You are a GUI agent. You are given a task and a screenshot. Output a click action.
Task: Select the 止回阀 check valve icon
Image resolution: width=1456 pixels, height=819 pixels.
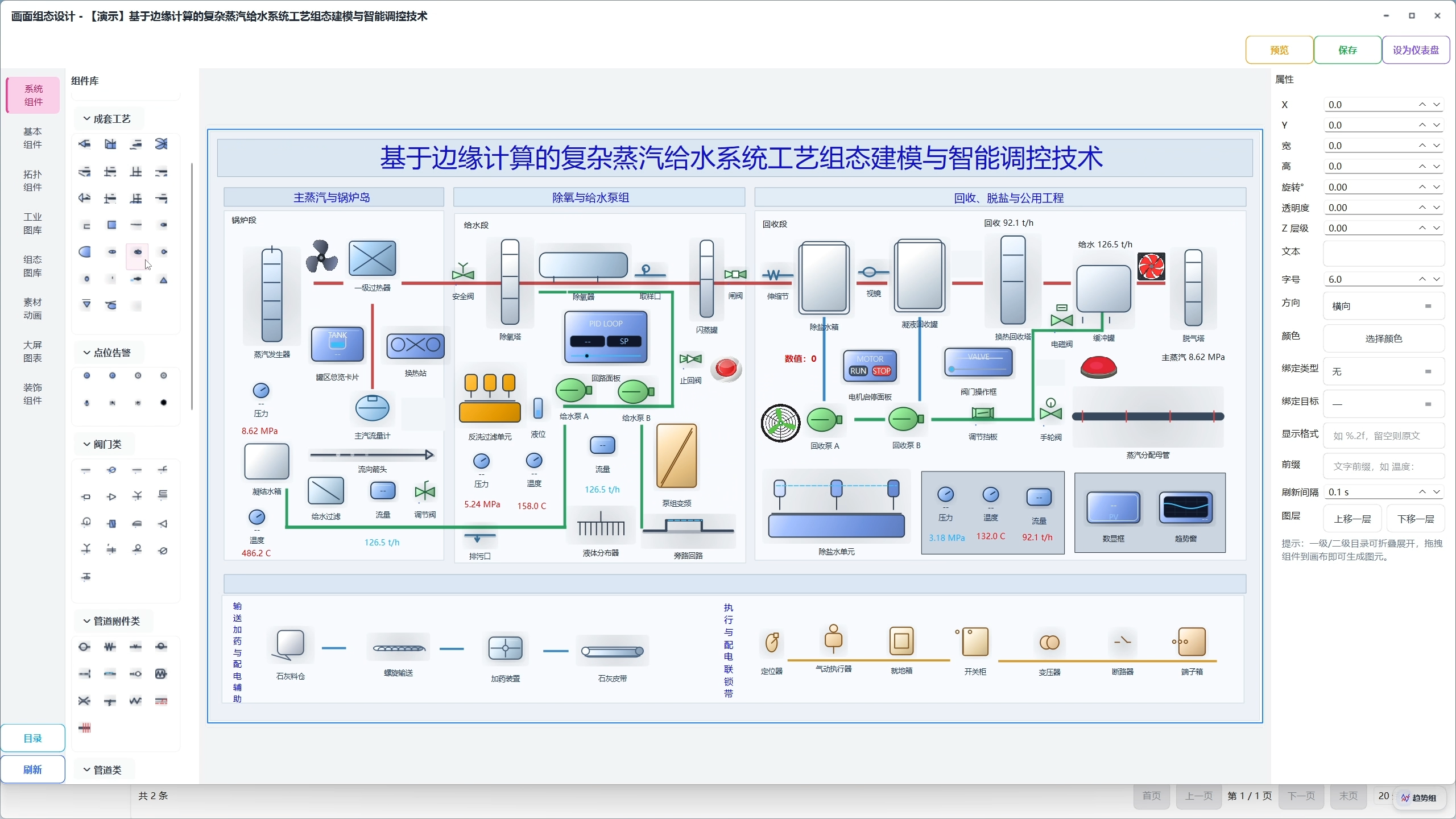pos(690,359)
